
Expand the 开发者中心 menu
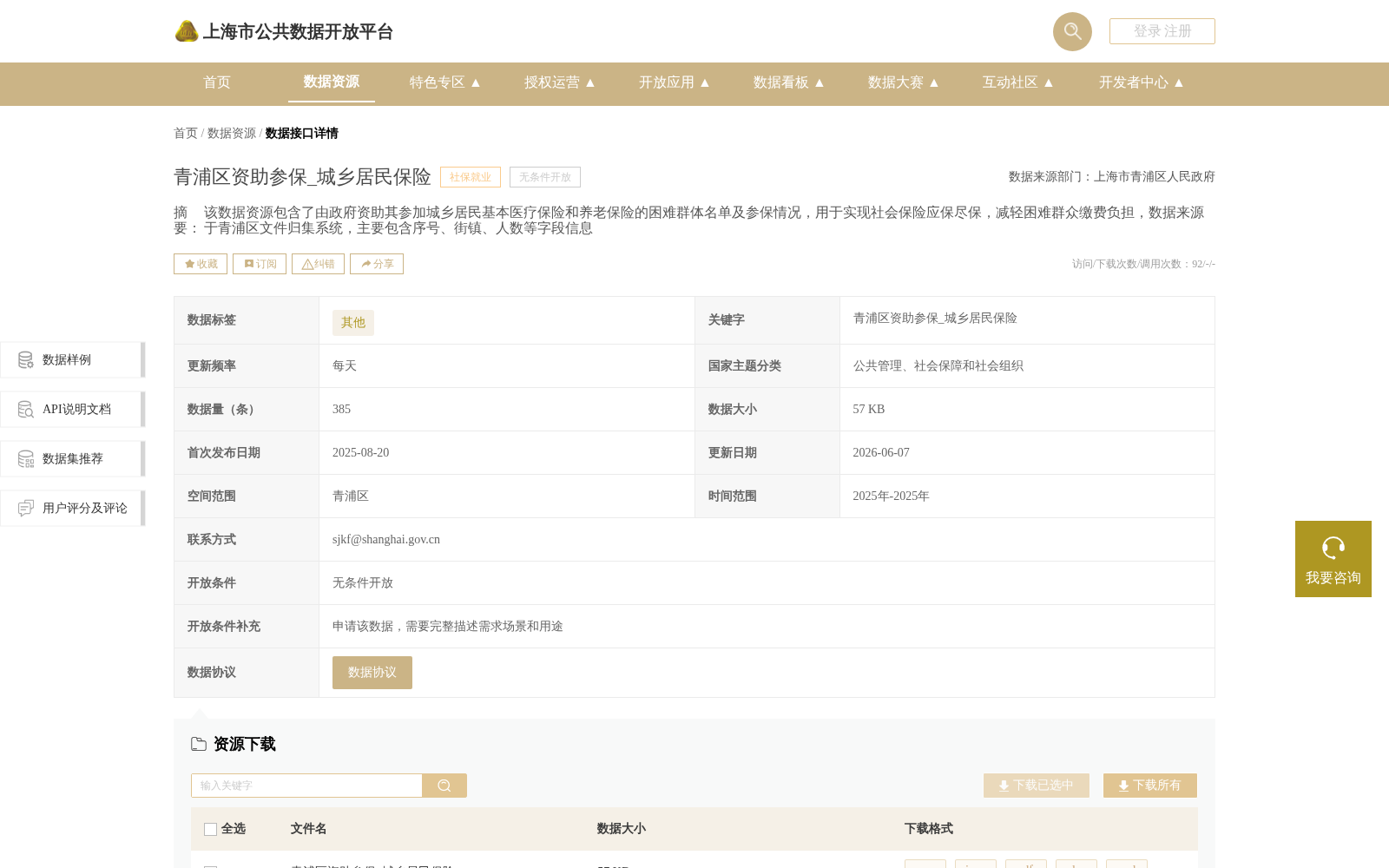(x=1141, y=82)
